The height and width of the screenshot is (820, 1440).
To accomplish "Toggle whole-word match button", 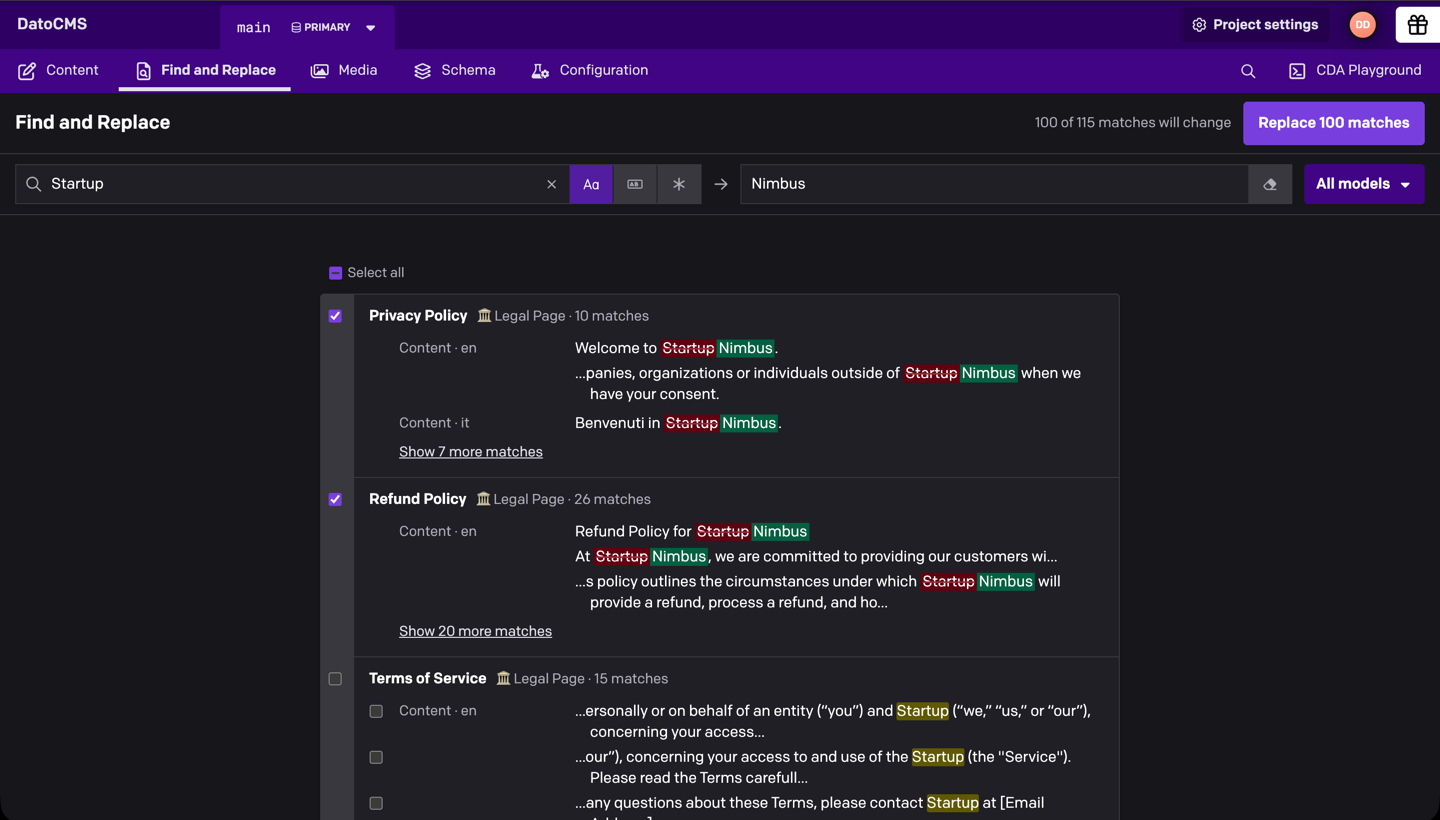I will click(x=635, y=184).
